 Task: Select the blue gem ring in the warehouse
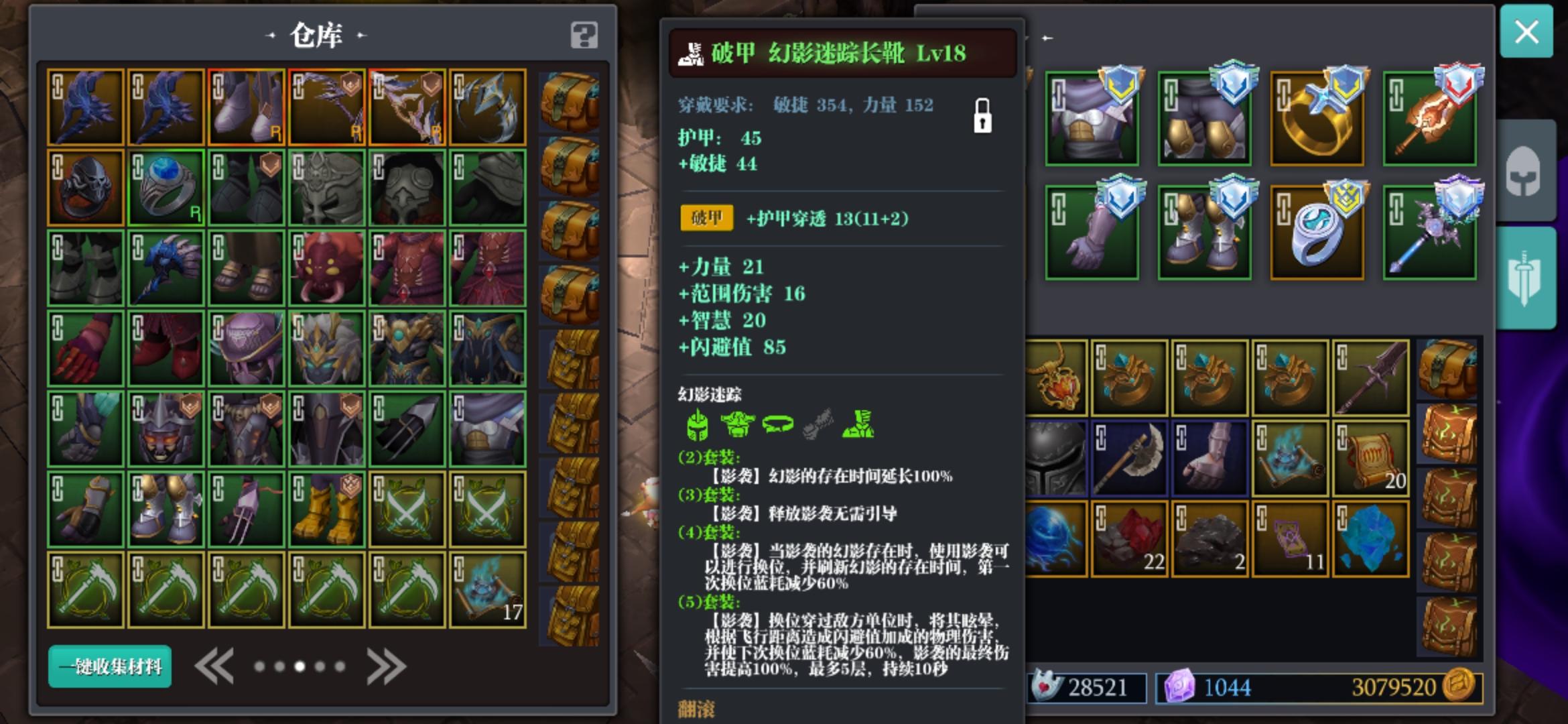pos(166,187)
